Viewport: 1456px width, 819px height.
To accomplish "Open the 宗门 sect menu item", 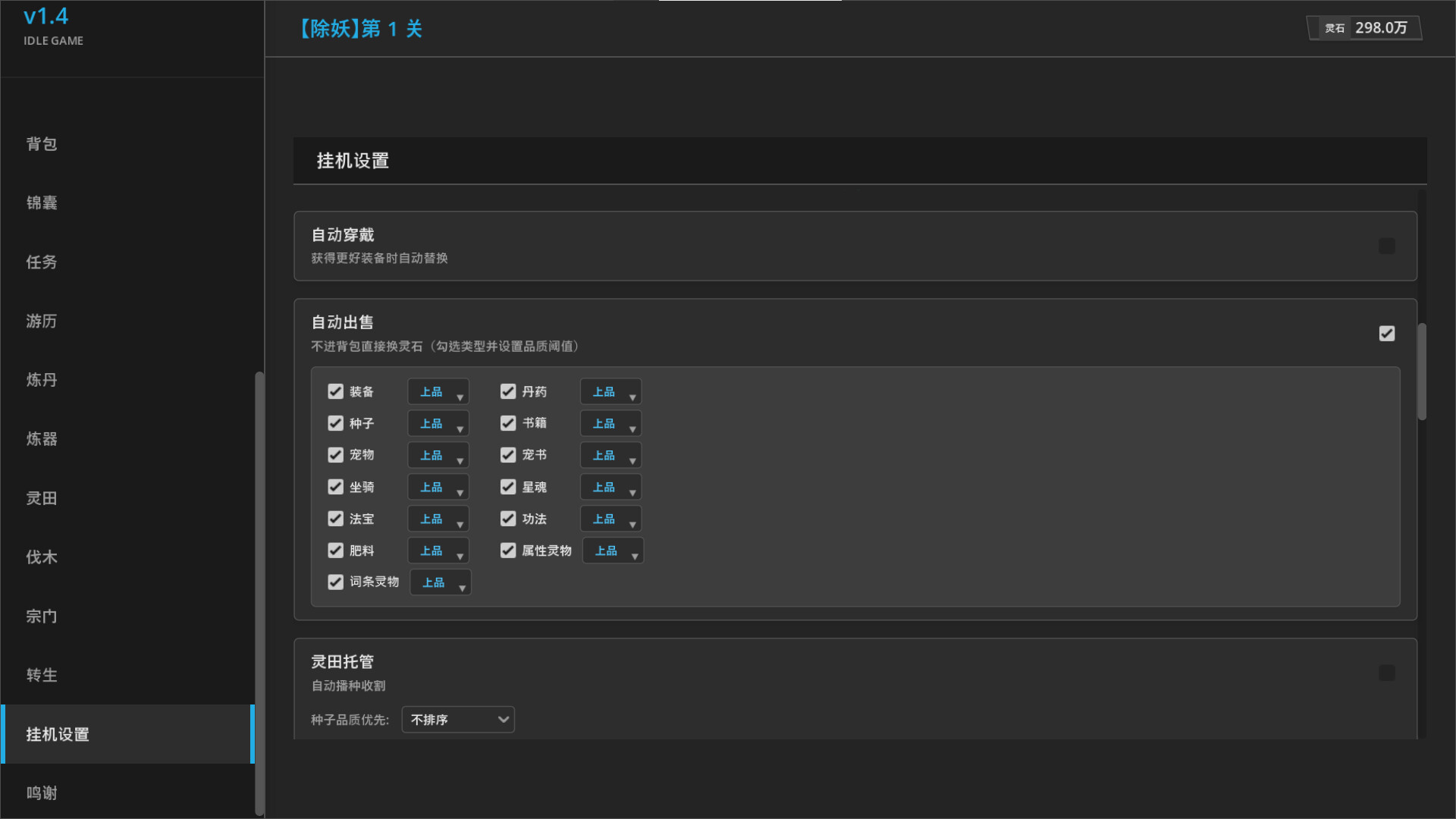I will point(42,617).
